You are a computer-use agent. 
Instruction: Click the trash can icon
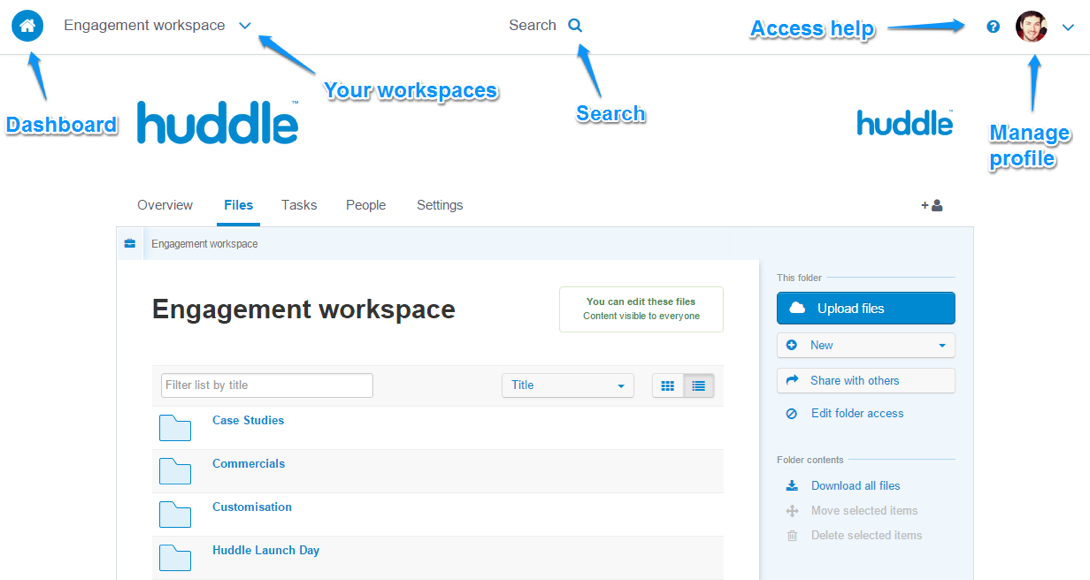point(792,535)
